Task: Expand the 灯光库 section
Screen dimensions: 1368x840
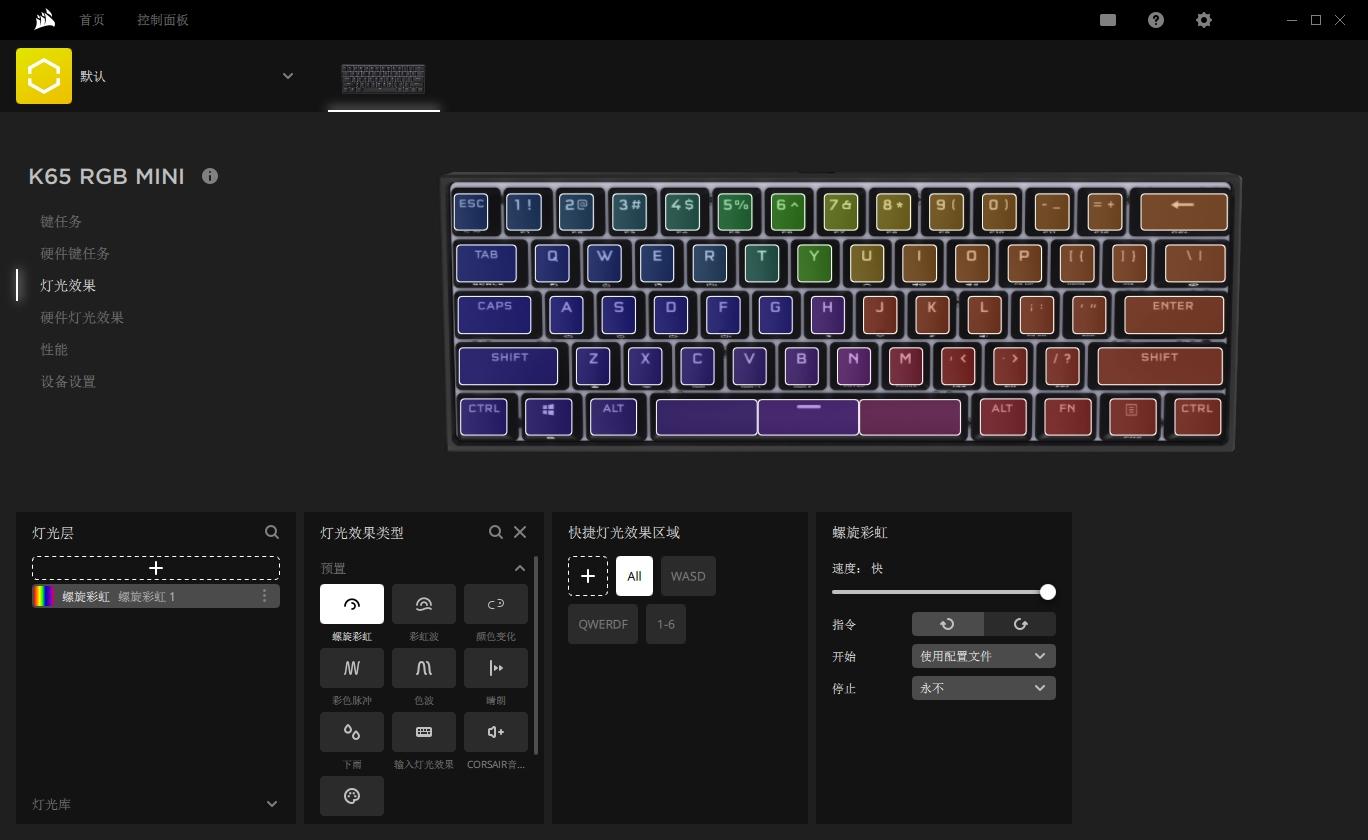Action: pyautogui.click(x=272, y=804)
